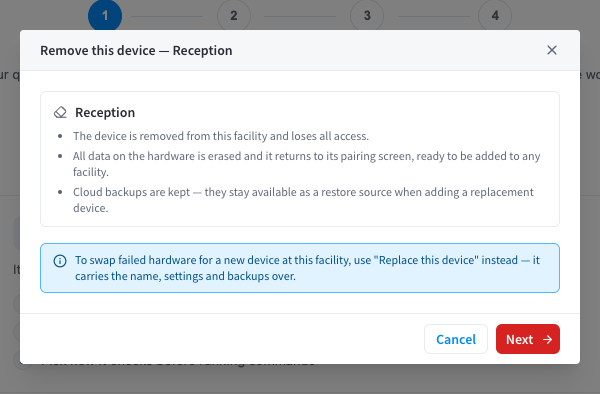Click the step 1 circle behind dialog
This screenshot has width=600, height=394.
105,15
